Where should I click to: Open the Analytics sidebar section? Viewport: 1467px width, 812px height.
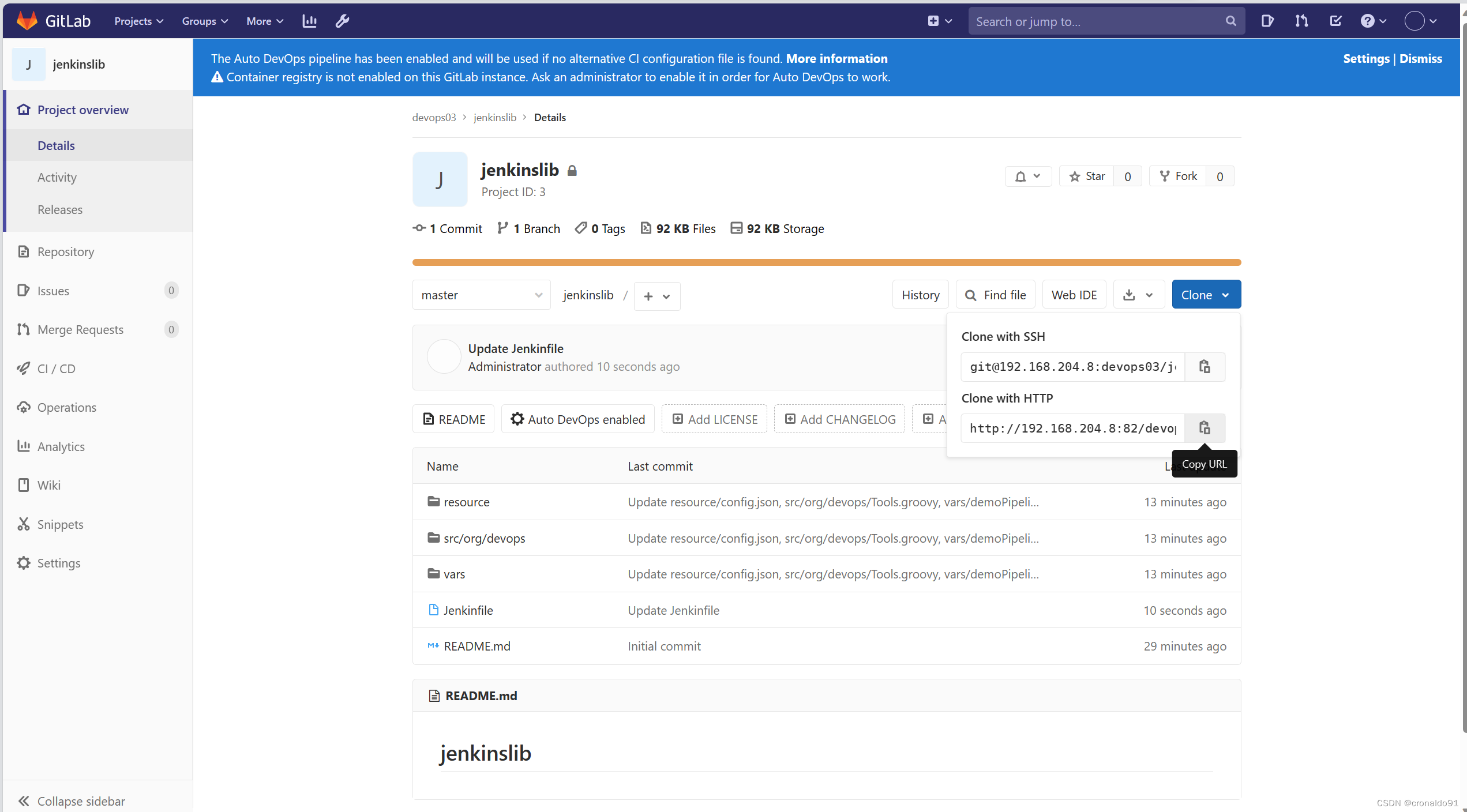tap(98, 446)
